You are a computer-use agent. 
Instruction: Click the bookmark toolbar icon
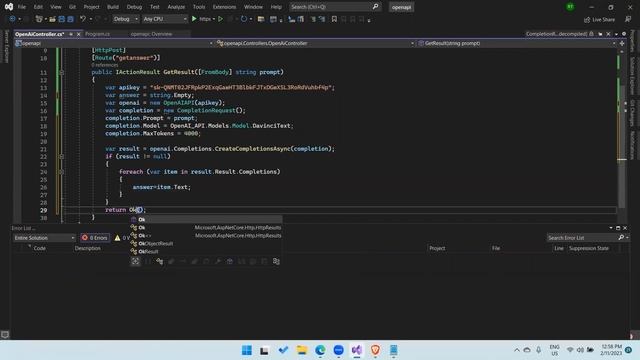(x=334, y=19)
